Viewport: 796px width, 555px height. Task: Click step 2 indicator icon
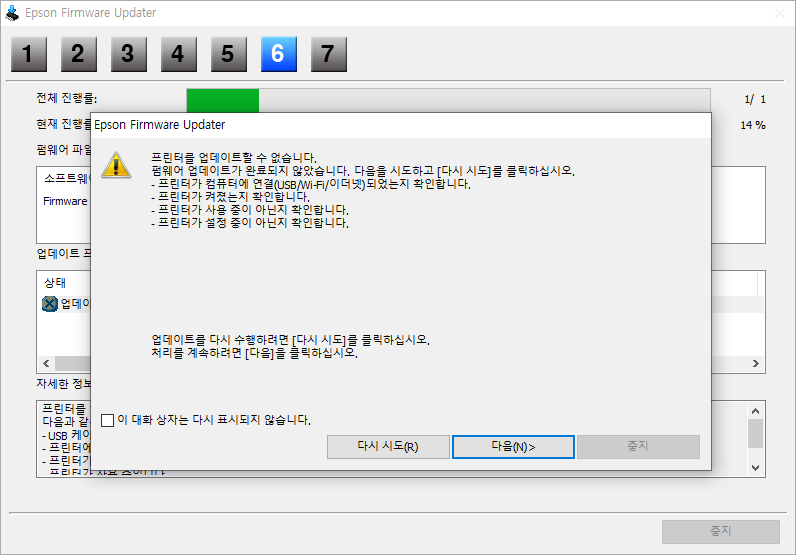coord(79,54)
